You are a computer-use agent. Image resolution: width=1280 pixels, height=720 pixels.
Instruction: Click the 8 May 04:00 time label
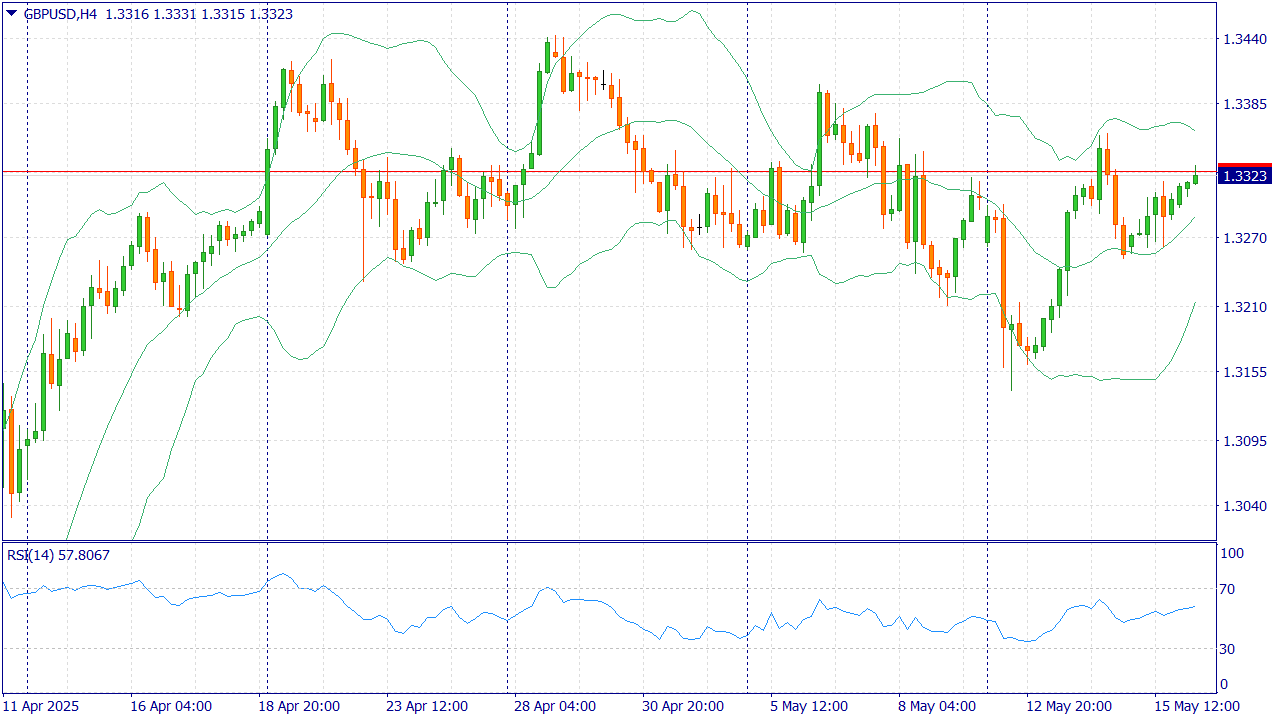click(x=939, y=706)
